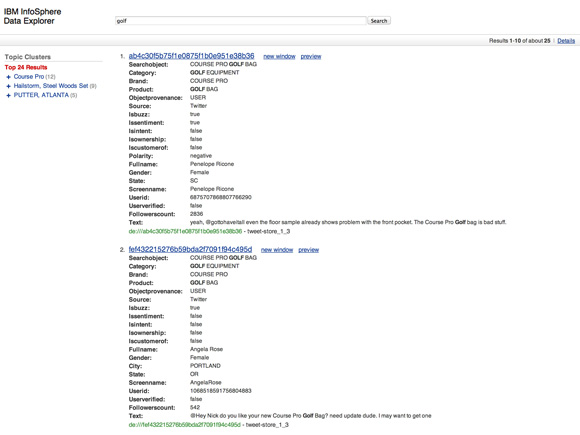This screenshot has height=435, width=580.
Task: Open the Course Pro topic cluster link
Action: tap(29, 77)
